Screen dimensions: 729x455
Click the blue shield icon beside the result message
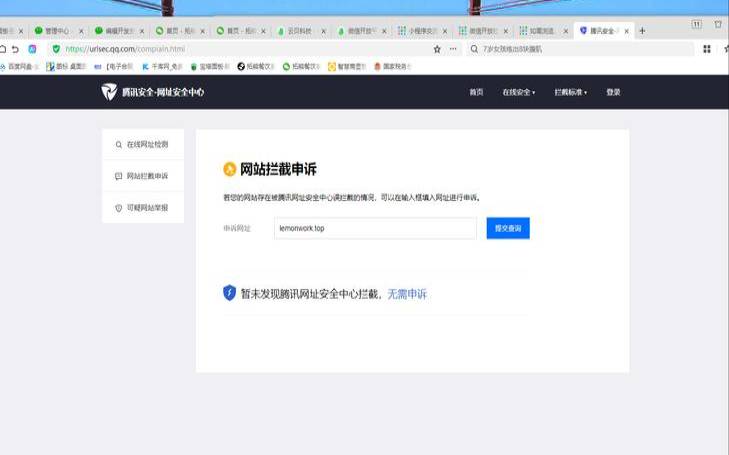pos(230,293)
